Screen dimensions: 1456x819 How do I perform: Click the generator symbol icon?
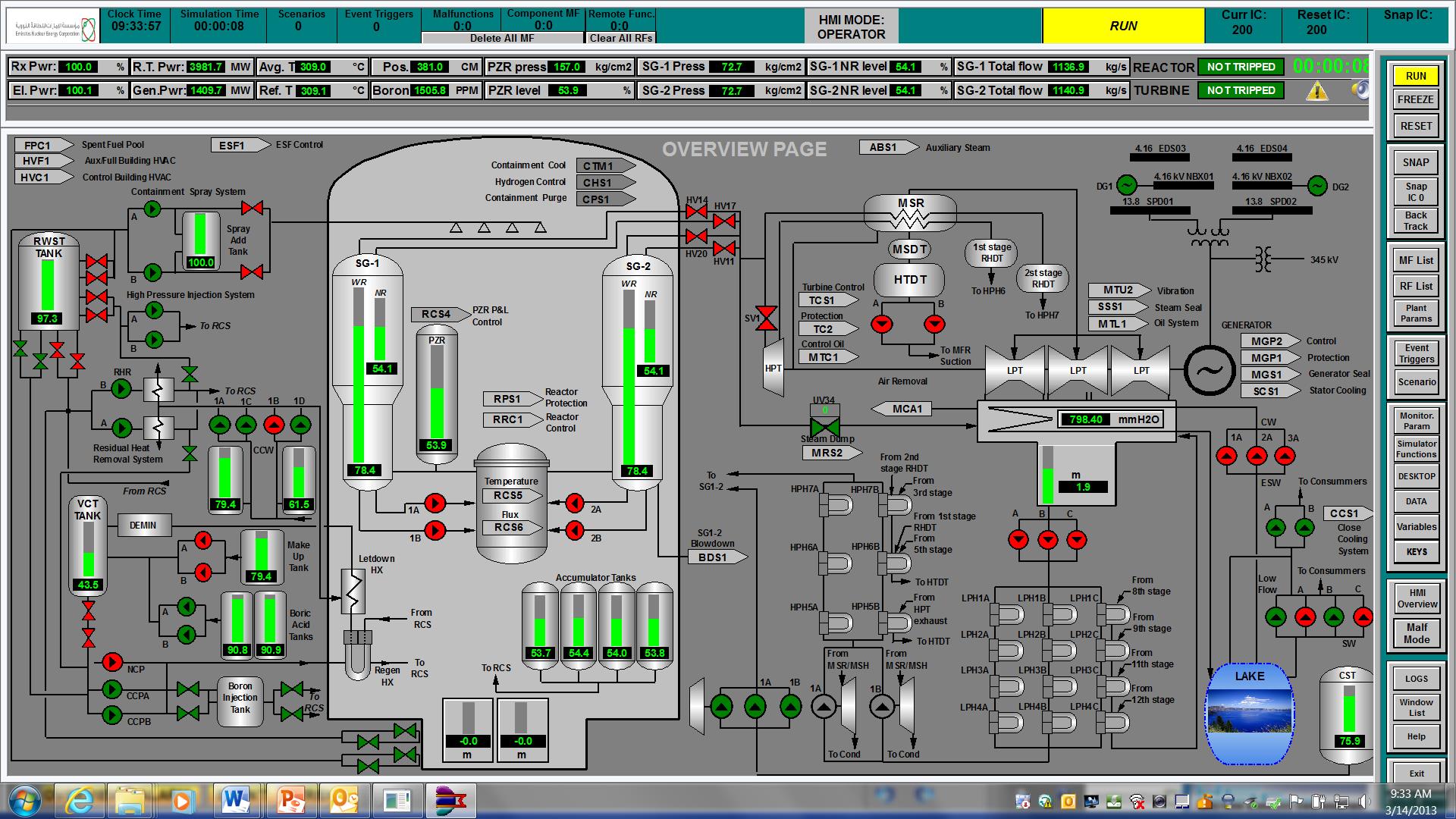[1210, 369]
